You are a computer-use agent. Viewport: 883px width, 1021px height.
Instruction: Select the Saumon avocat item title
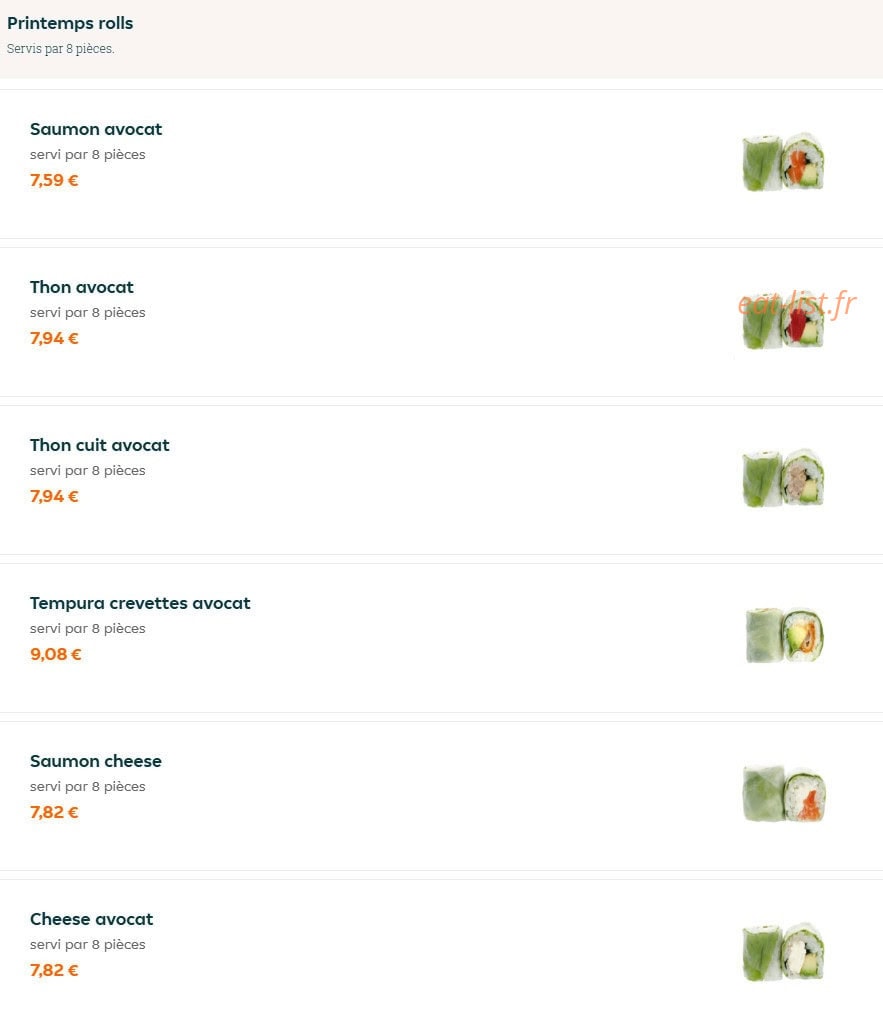click(96, 129)
